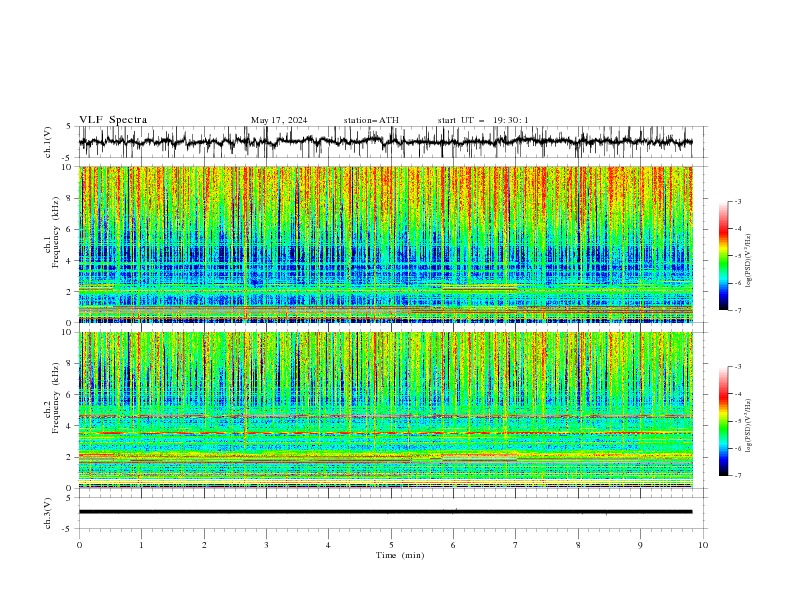This screenshot has width=792, height=612.
Task: Click the "8" minute time tick label
Action: coord(578,545)
